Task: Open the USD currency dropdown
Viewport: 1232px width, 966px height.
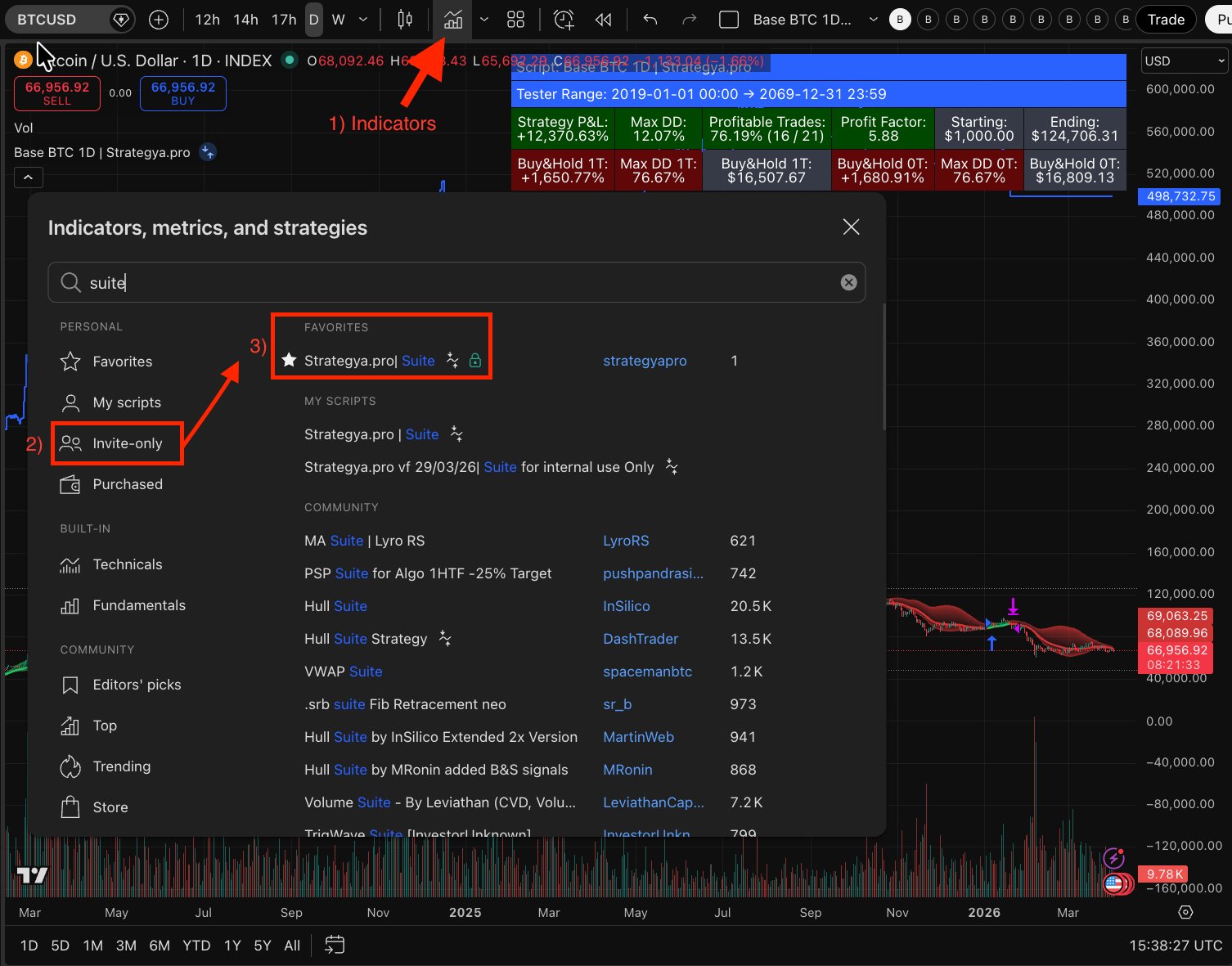Action: point(1185,61)
